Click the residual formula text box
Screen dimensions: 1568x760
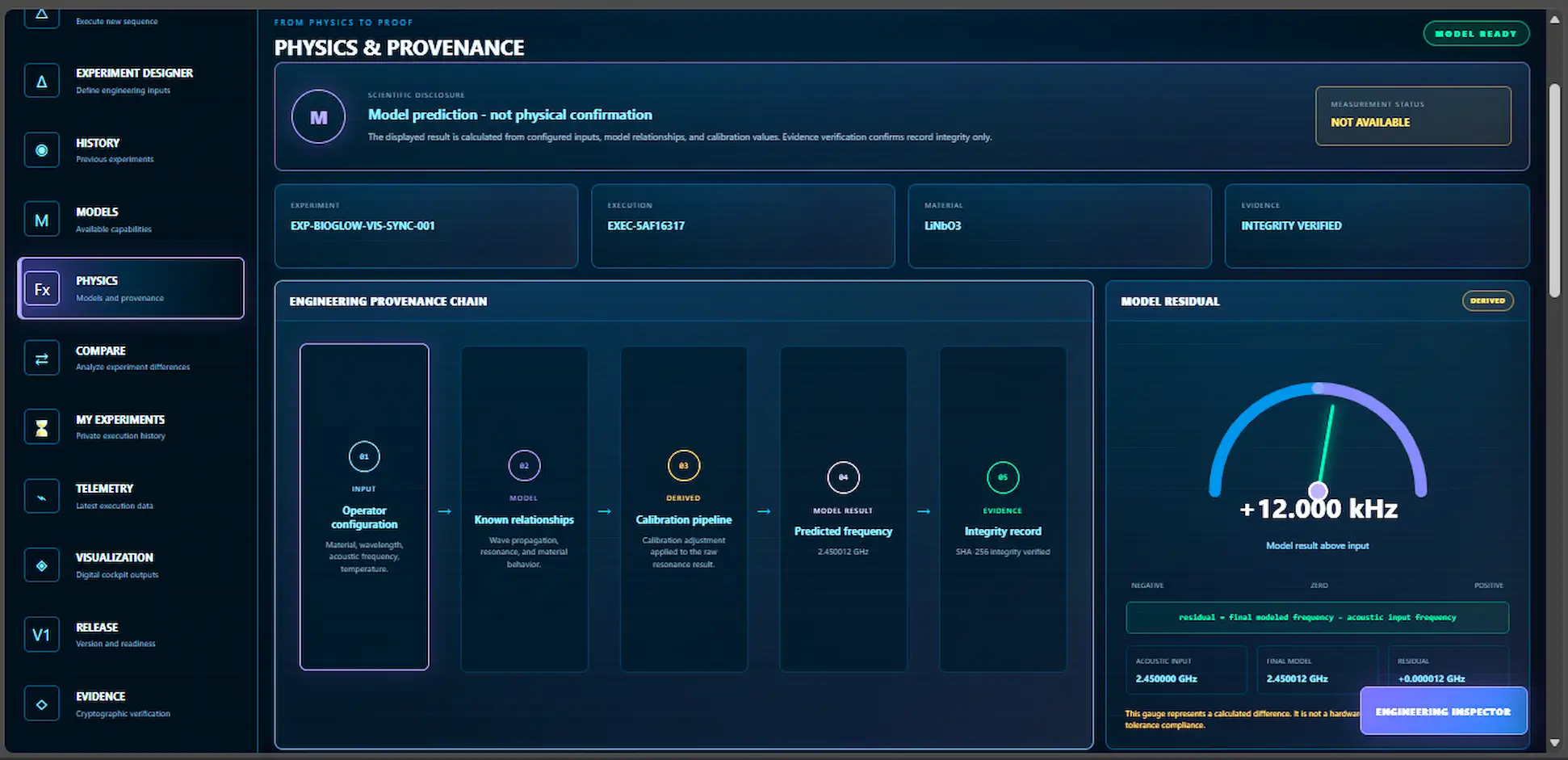tap(1317, 617)
